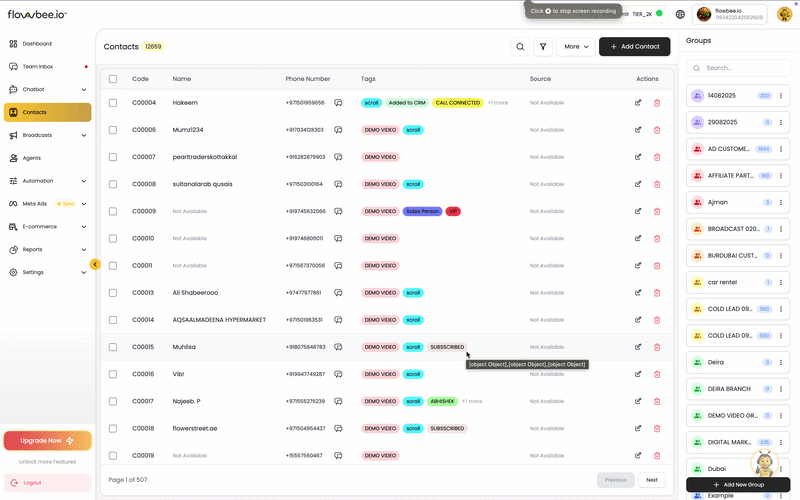Image resolution: width=800 pixels, height=500 pixels.
Task: Click the edit icon for Mumz1234 row
Action: click(639, 130)
